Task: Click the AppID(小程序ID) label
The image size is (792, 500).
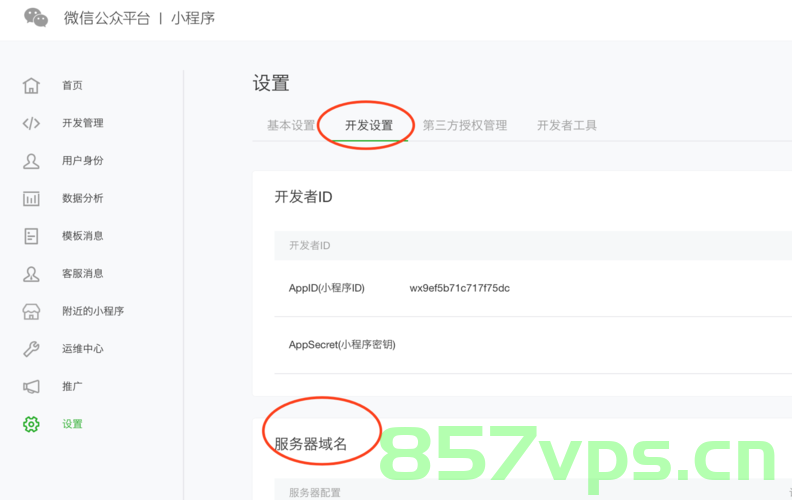Action: coord(327,288)
